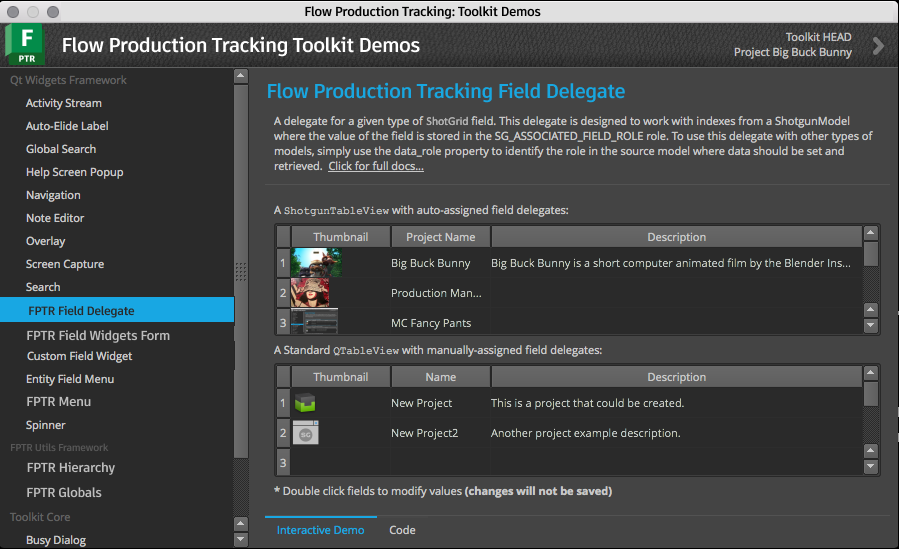This screenshot has height=549, width=899.
Task: Click the sidebar splitter grip handle
Action: click(x=241, y=272)
